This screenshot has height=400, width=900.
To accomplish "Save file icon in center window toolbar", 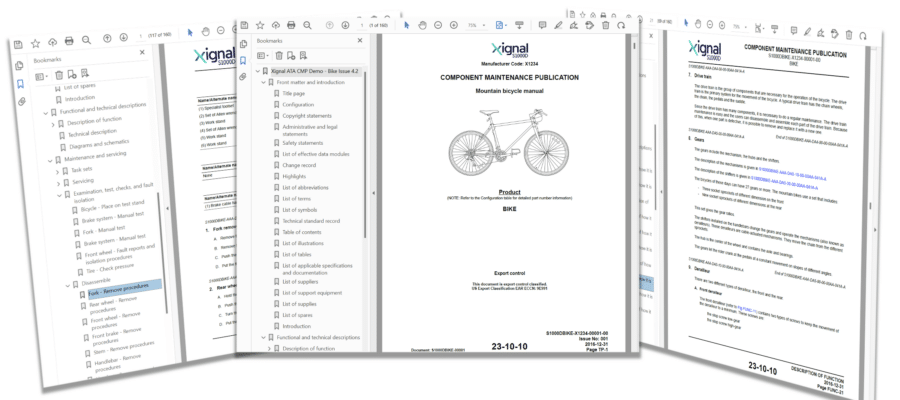I will pos(245,25).
